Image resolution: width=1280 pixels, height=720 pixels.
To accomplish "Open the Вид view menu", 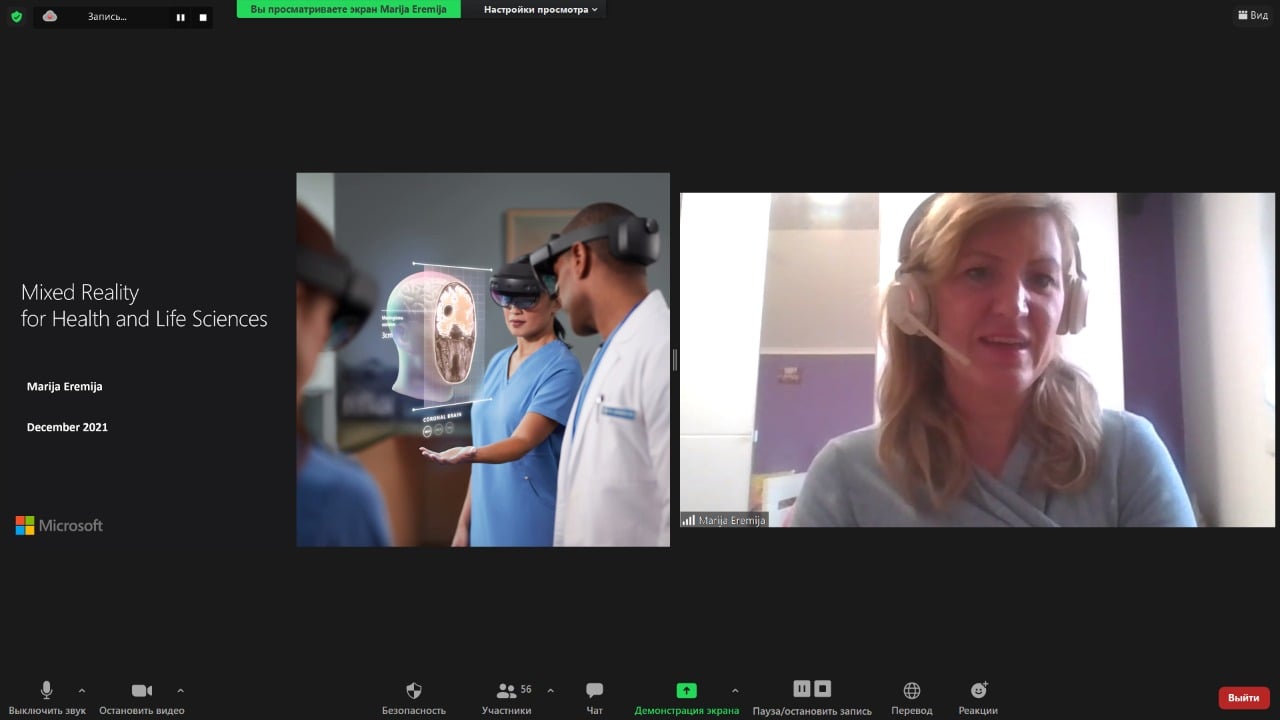I will click(x=1253, y=15).
